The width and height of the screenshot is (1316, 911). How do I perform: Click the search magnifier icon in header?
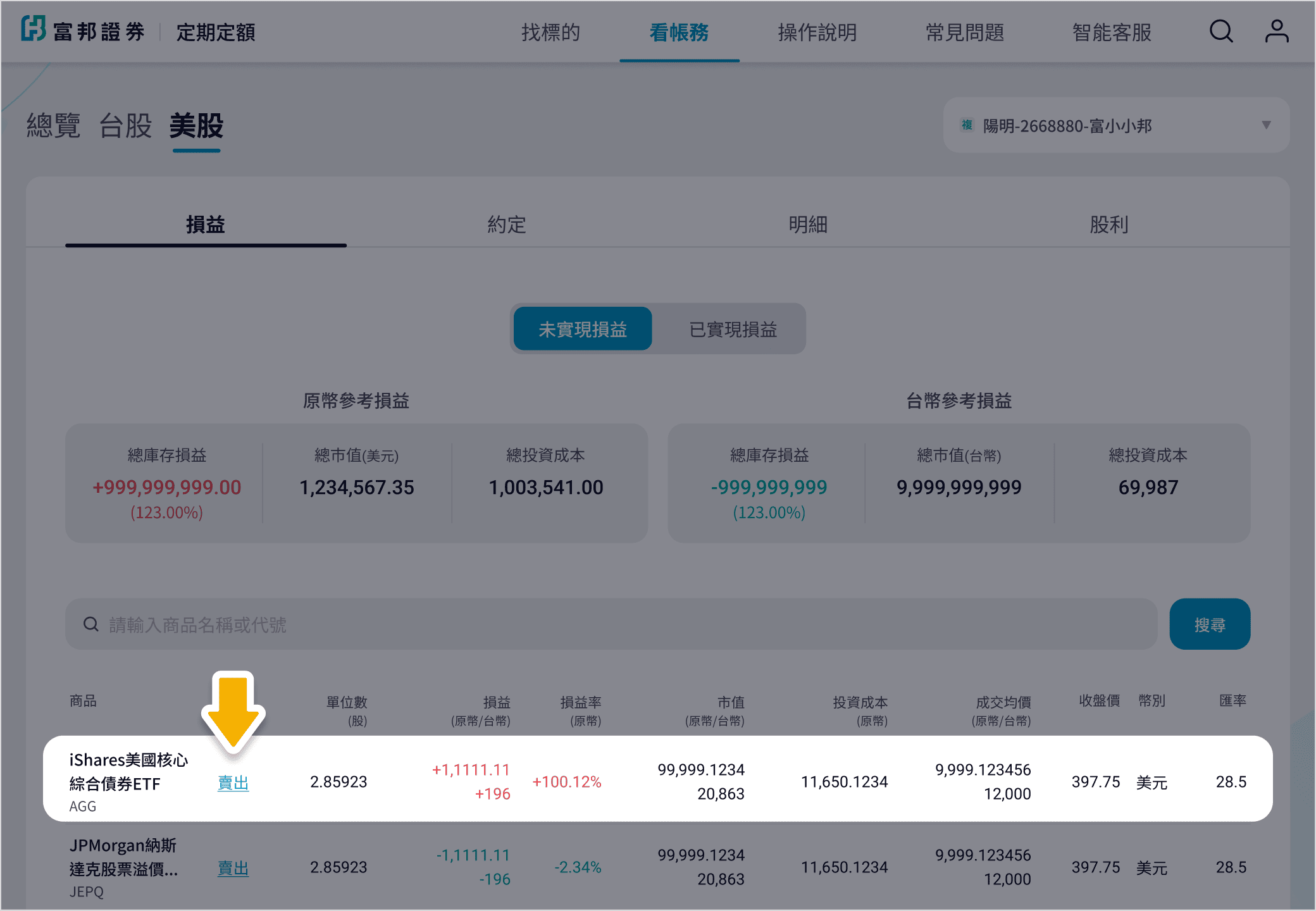(x=1220, y=31)
